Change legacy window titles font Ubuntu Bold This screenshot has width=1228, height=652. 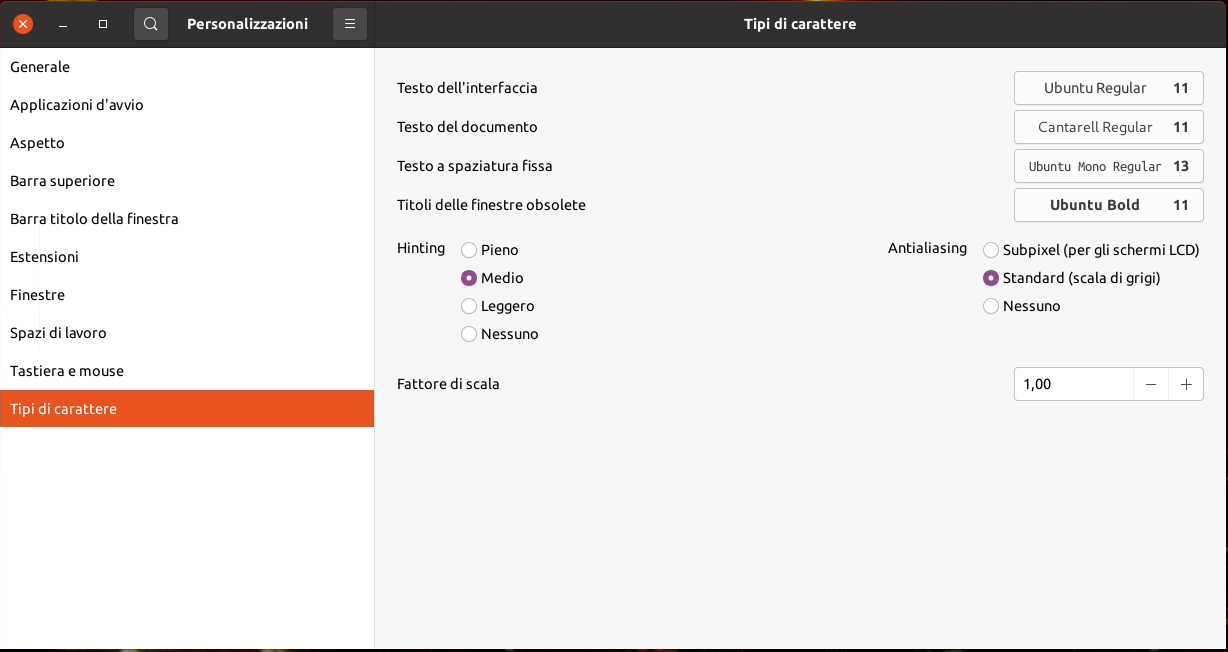pyautogui.click(x=1108, y=205)
